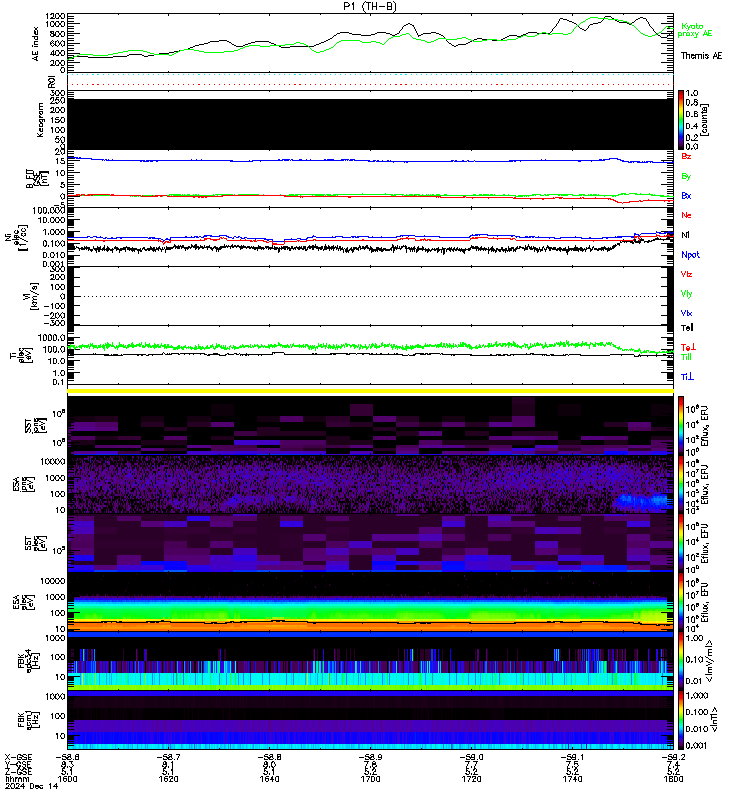Image resolution: width=750 pixels, height=800 pixels.
Task: Click the 1700 time tick label
Action: 370,779
